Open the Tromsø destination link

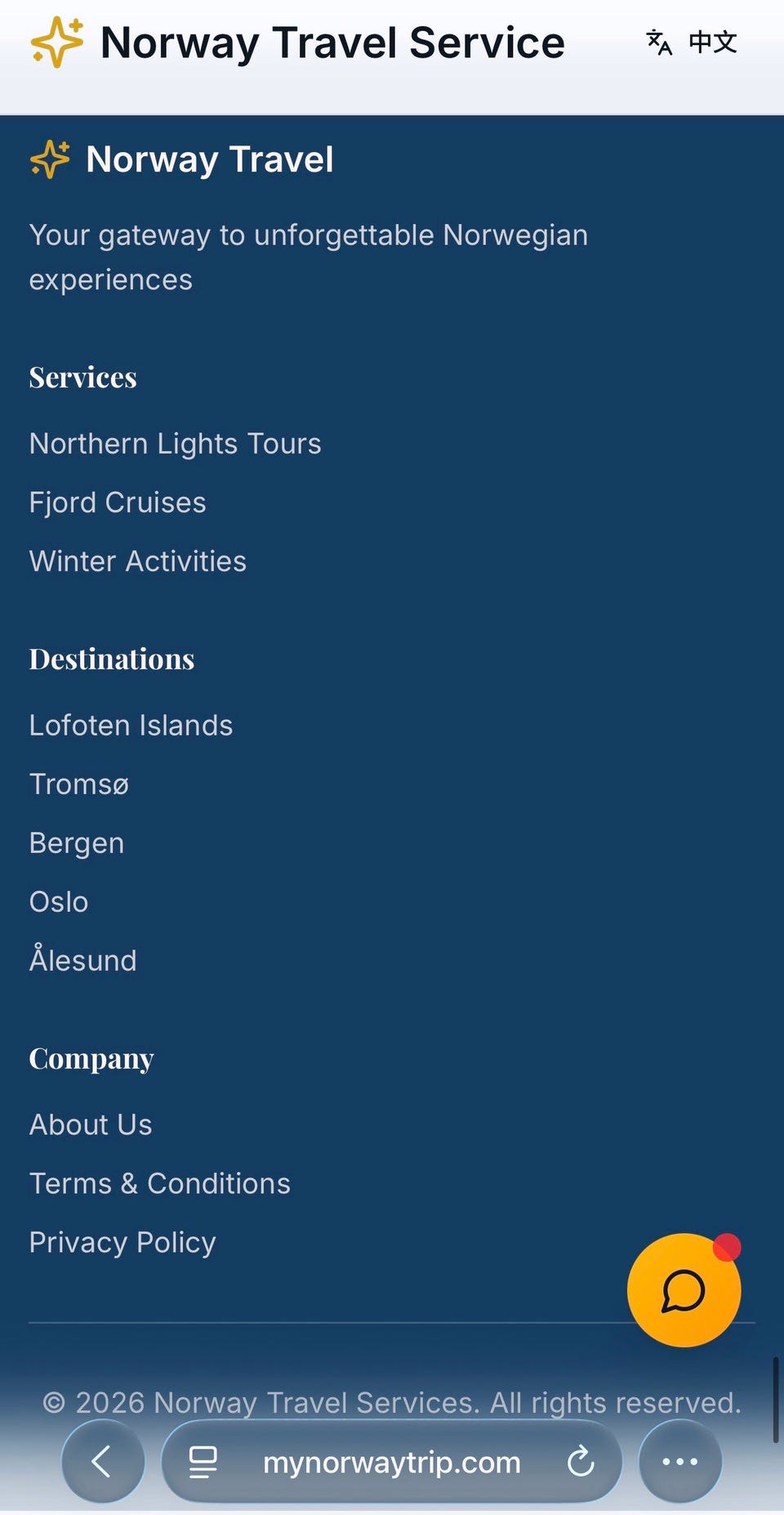(79, 784)
